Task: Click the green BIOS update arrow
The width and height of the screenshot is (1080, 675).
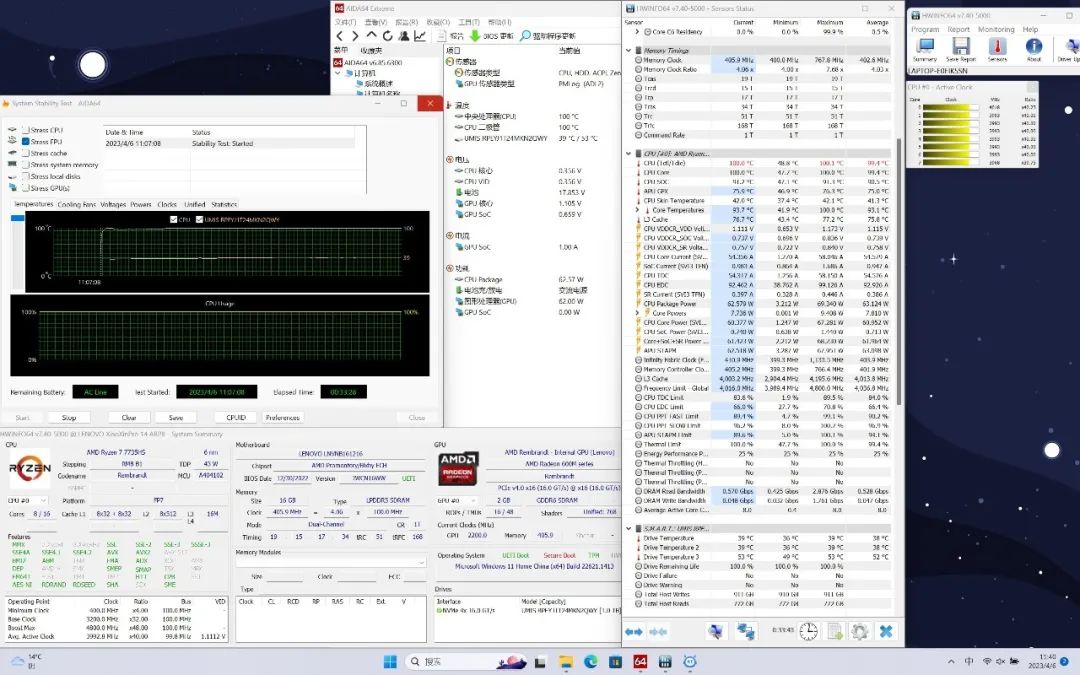Action: click(x=475, y=36)
